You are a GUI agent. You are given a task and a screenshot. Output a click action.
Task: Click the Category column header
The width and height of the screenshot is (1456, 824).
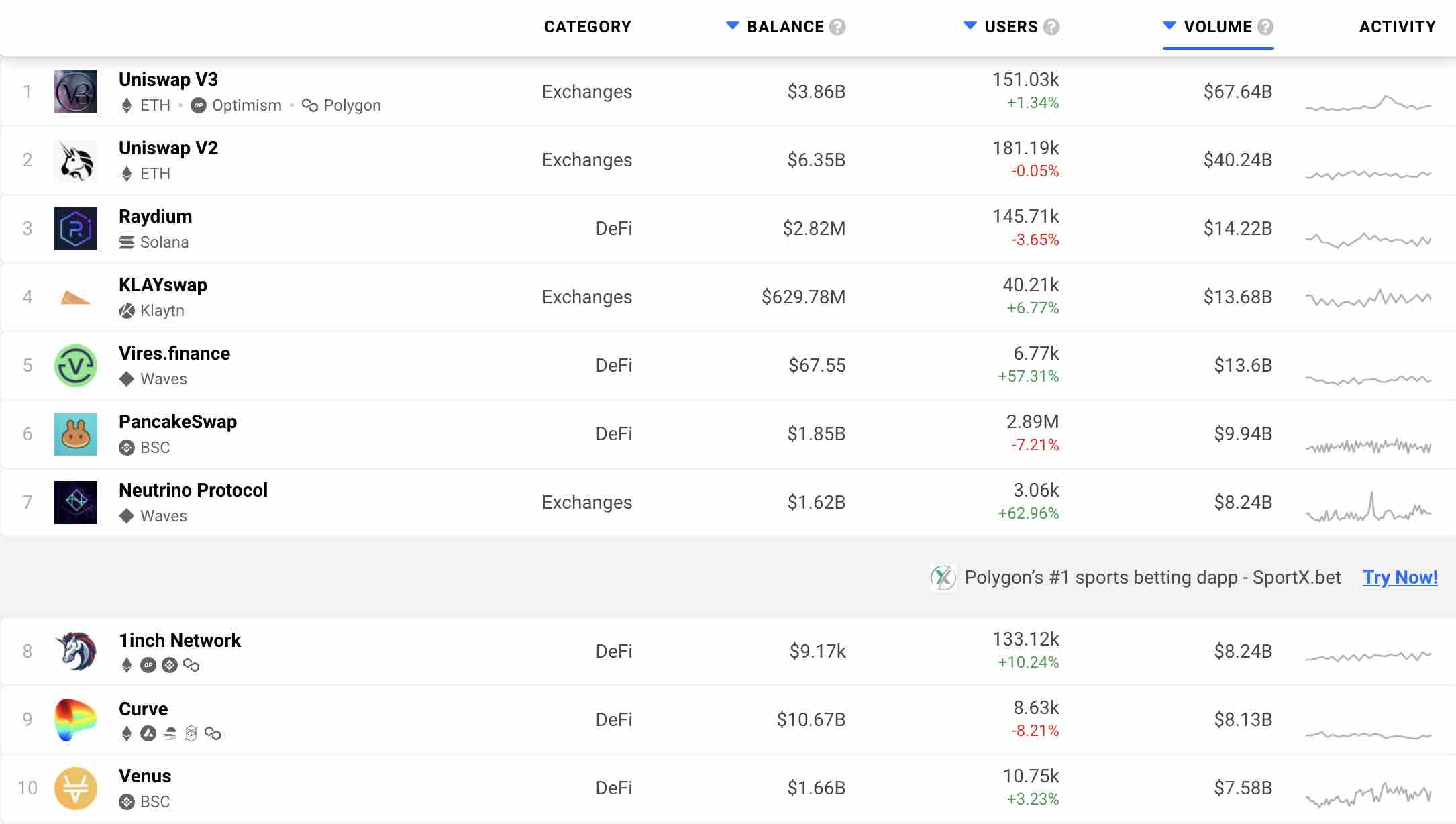587,27
